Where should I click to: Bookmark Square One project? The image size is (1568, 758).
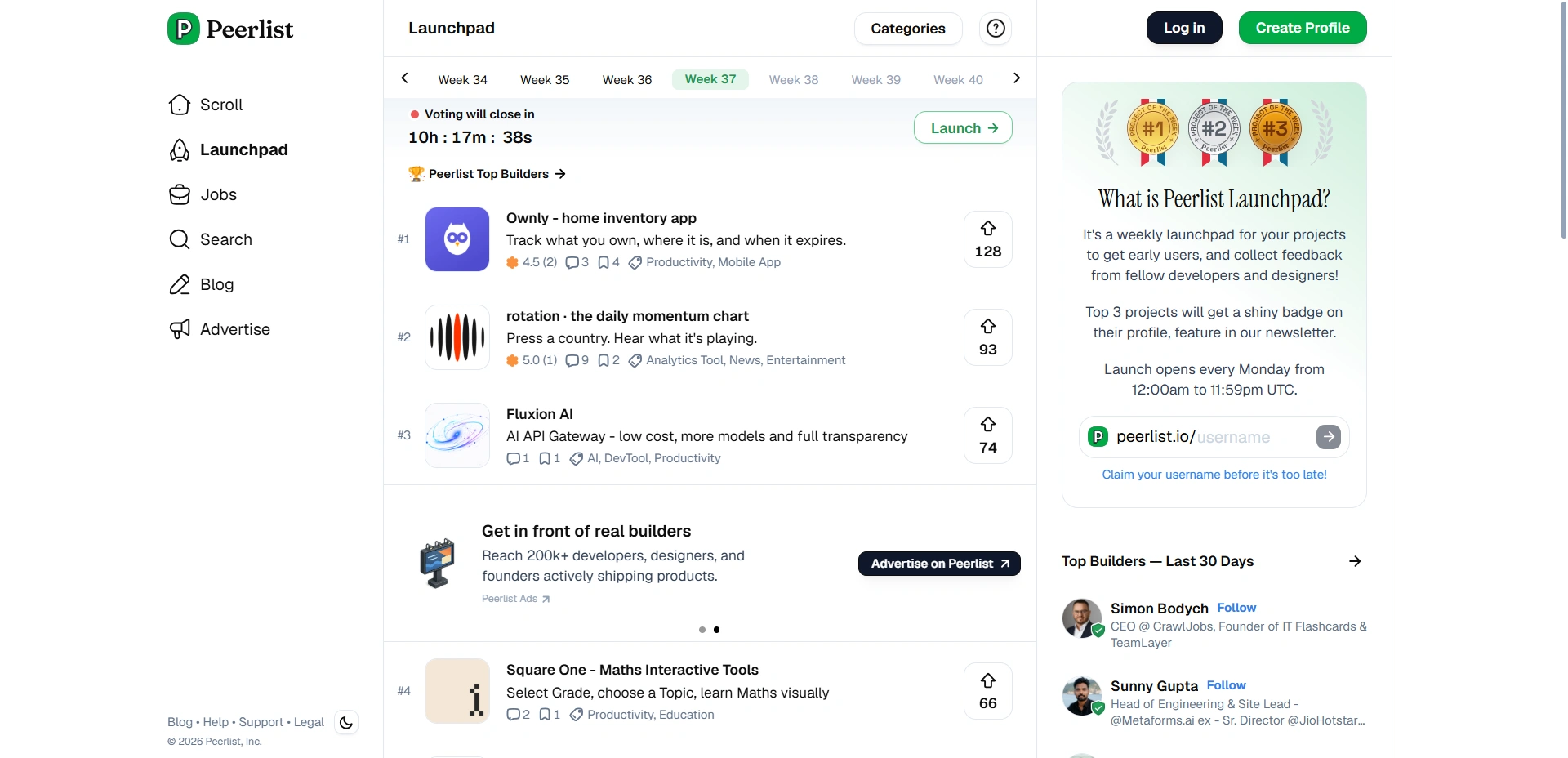click(545, 715)
